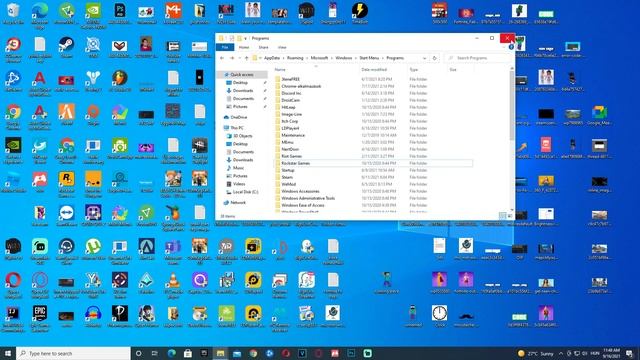Open the Epic Games Launcher desktop icon

(x=40, y=318)
